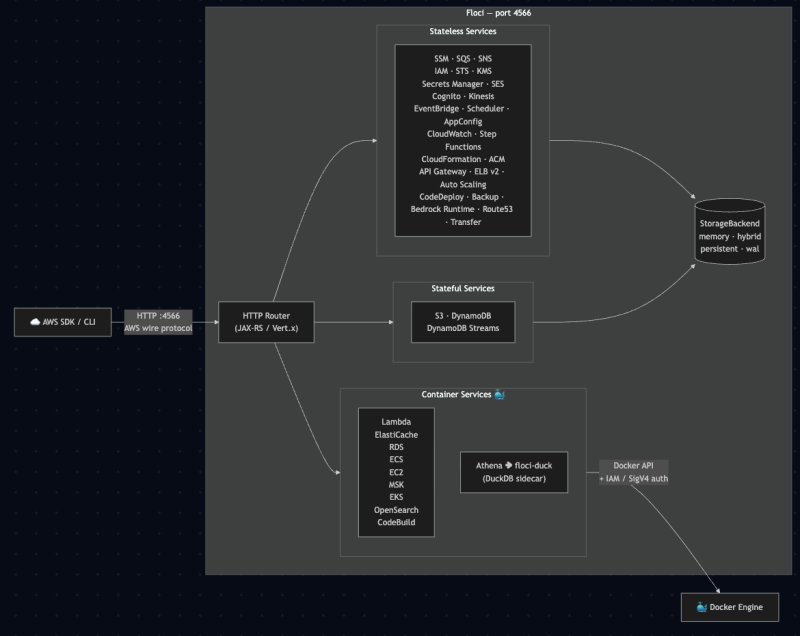Click the 'Cognito · Kinesis' line

[463, 96]
